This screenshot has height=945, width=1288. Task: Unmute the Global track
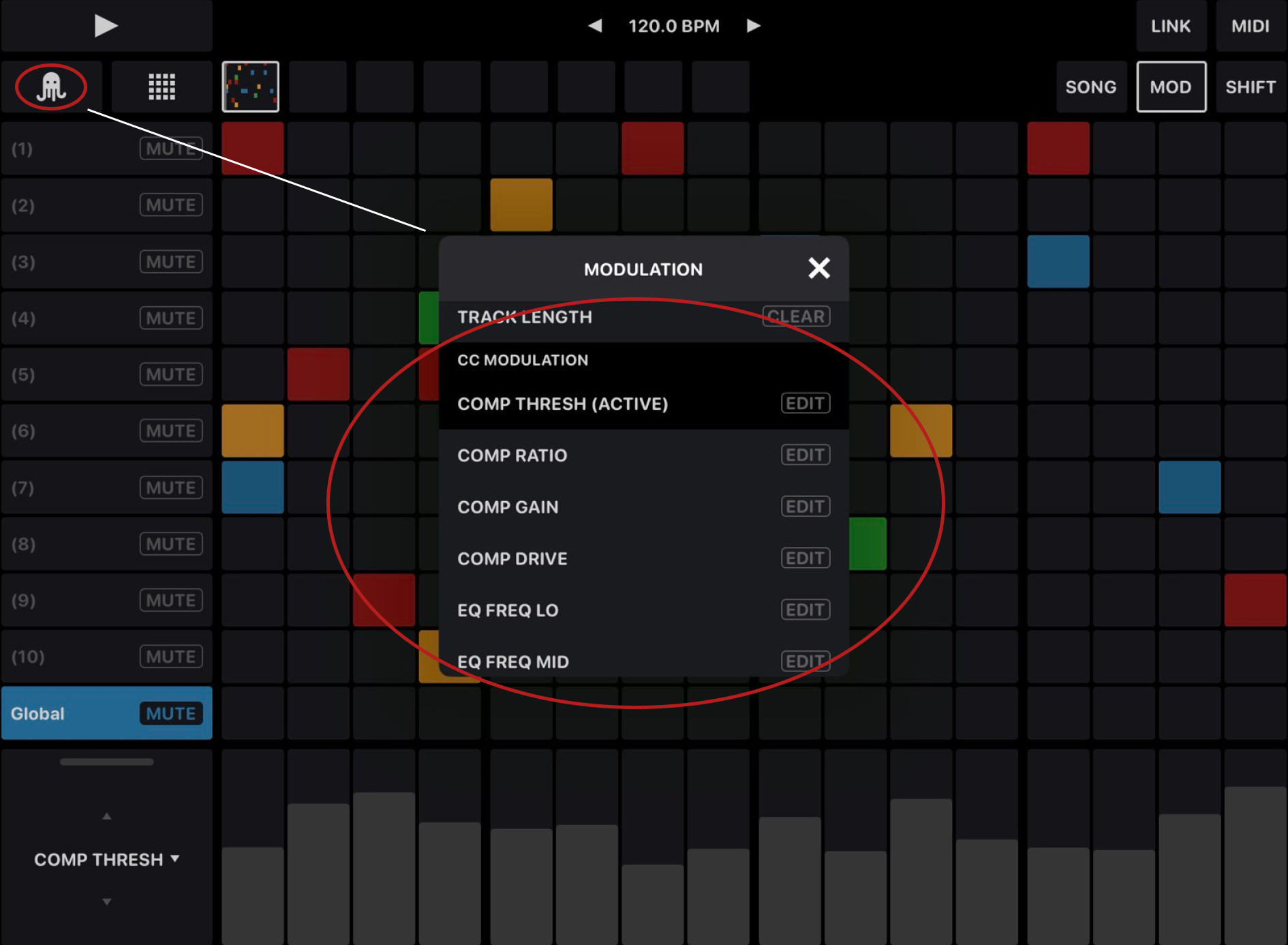pos(171,713)
